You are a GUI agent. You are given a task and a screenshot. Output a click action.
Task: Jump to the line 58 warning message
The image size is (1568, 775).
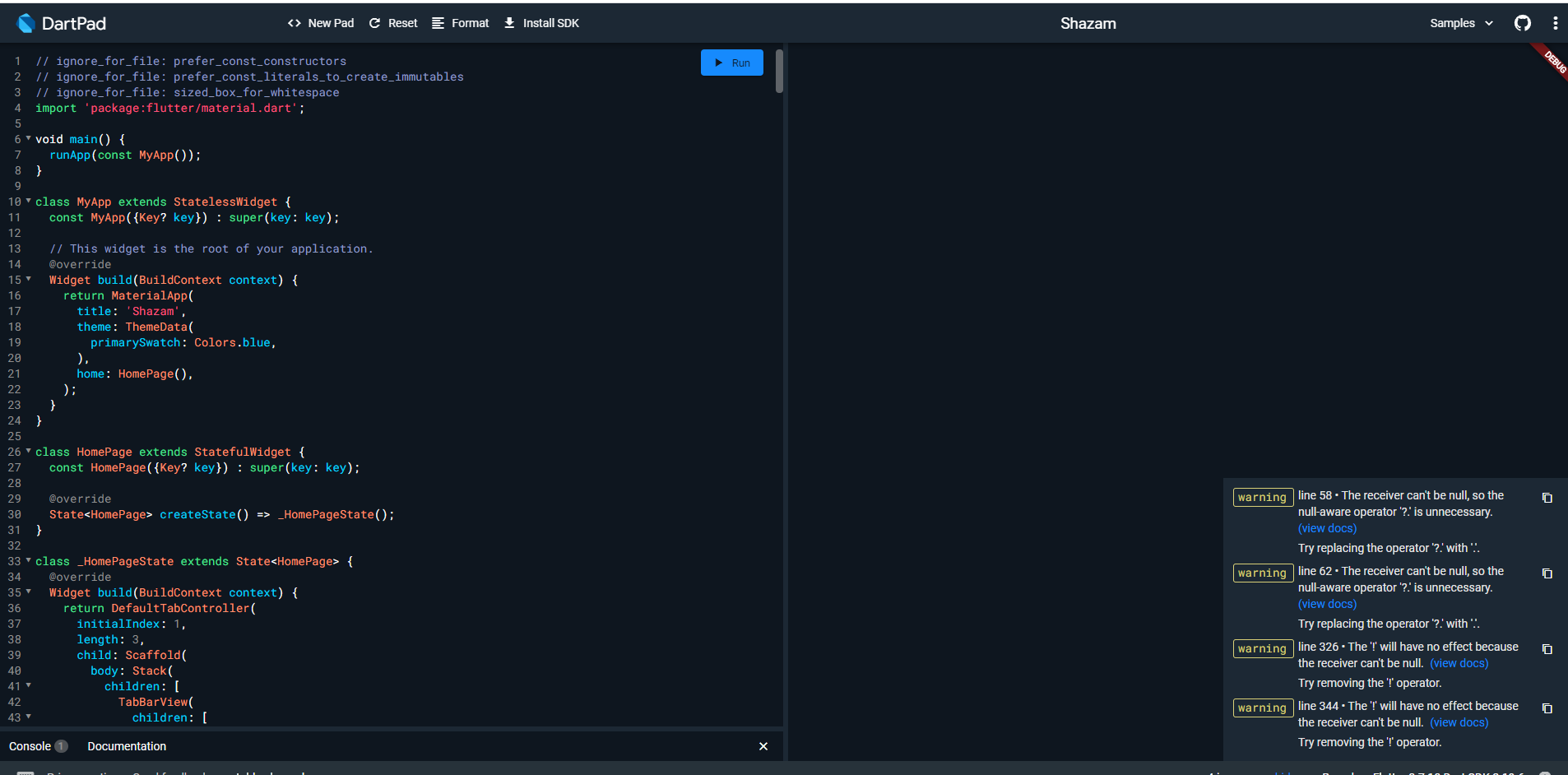click(1401, 504)
